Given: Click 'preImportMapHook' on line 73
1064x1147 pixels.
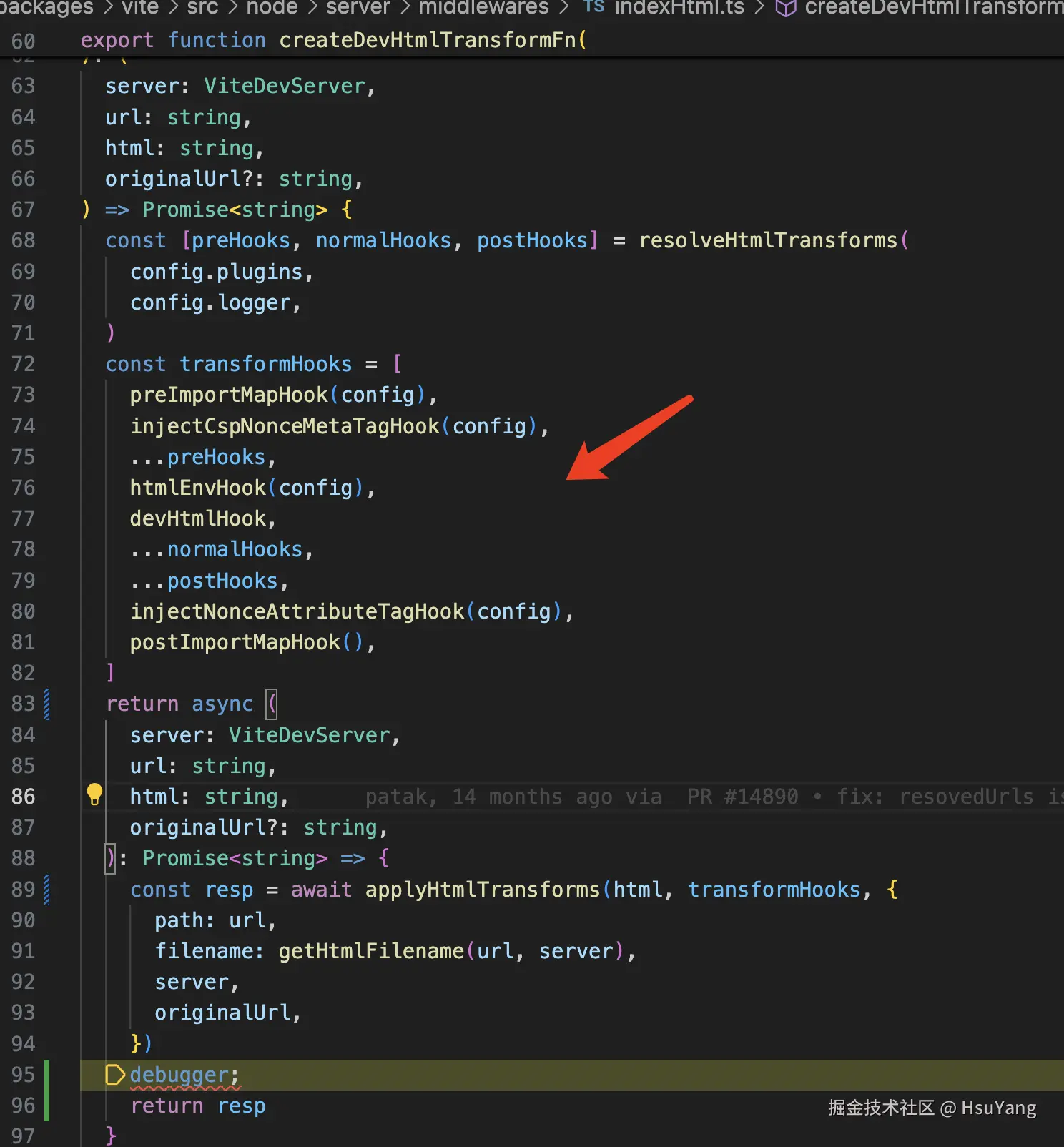Looking at the screenshot, I should click(229, 395).
